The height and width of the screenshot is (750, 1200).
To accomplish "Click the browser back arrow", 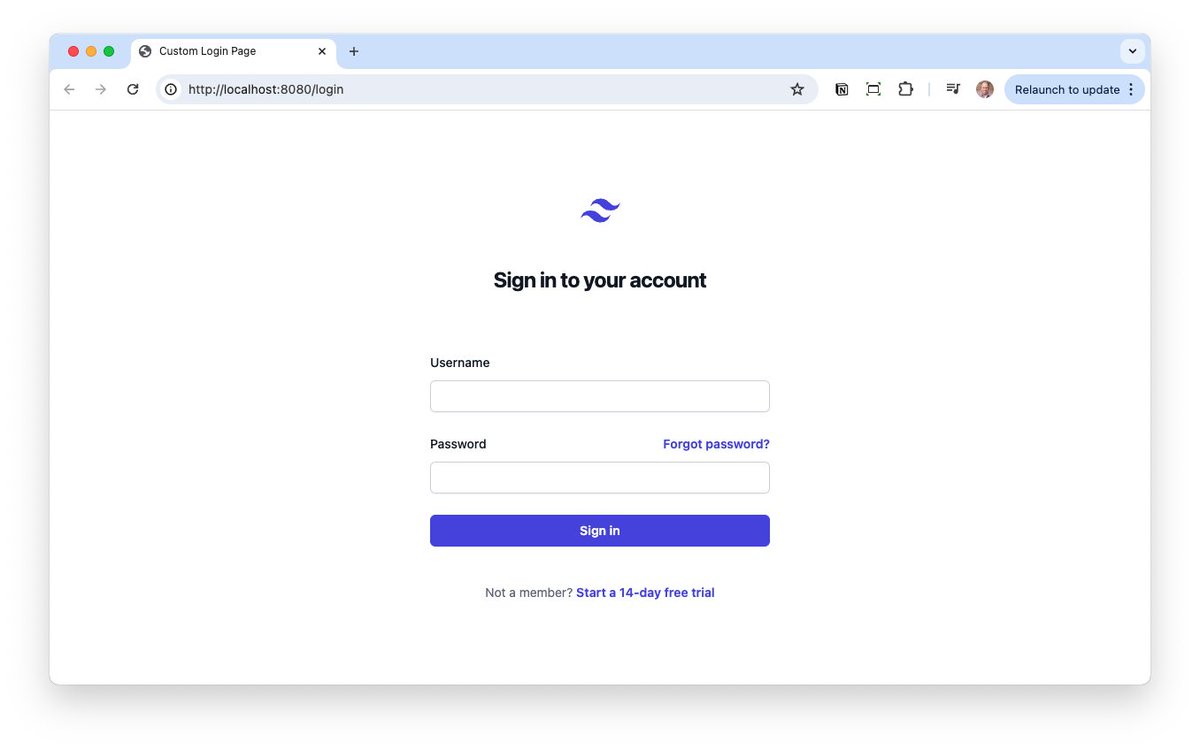I will pyautogui.click(x=69, y=89).
